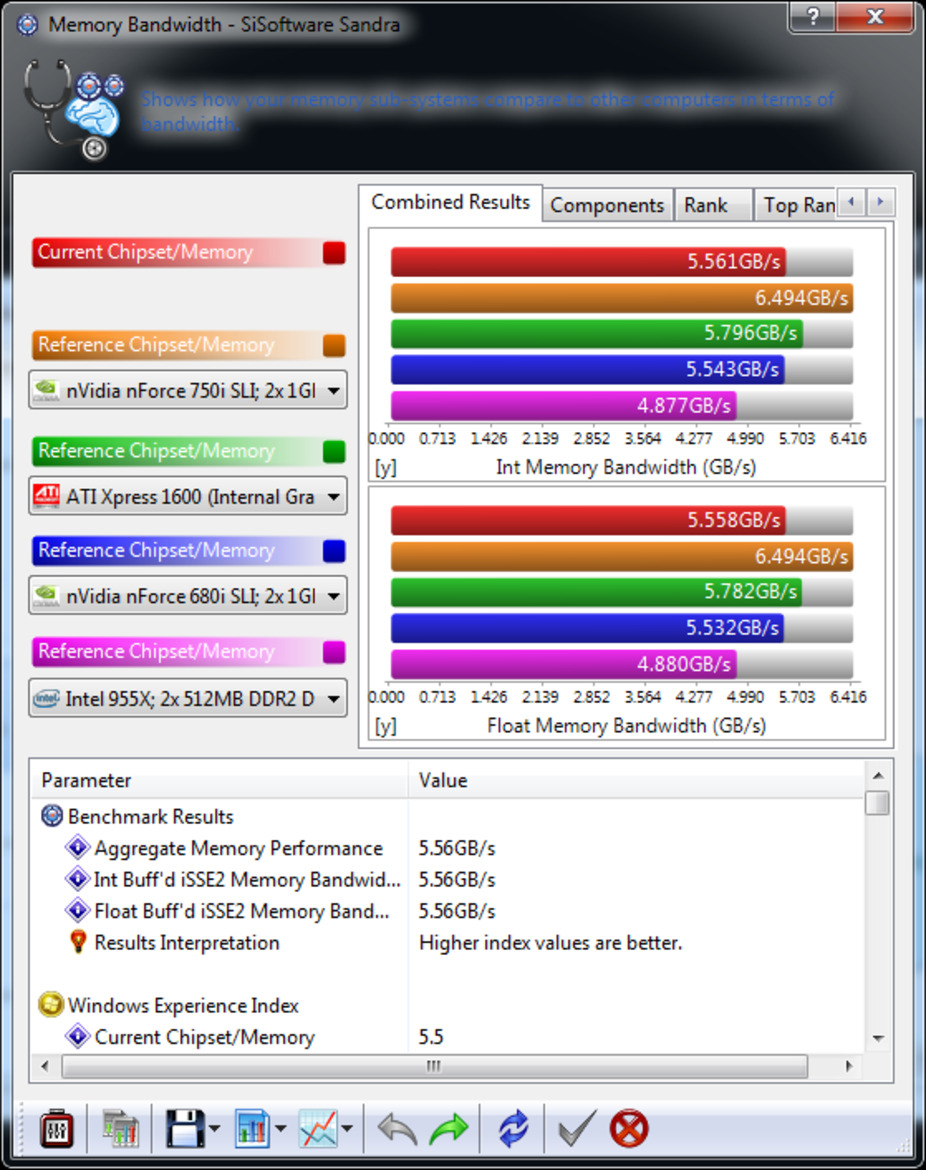This screenshot has height=1170, width=926.
Task: Click the blue 5.532GB/s Float bandwidth bar
Action: point(587,628)
